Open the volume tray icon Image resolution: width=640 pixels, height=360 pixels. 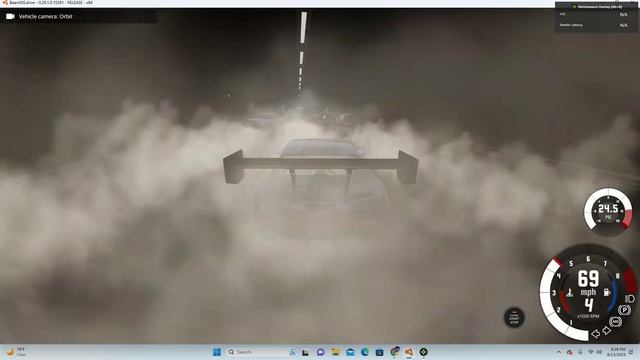(x=599, y=352)
